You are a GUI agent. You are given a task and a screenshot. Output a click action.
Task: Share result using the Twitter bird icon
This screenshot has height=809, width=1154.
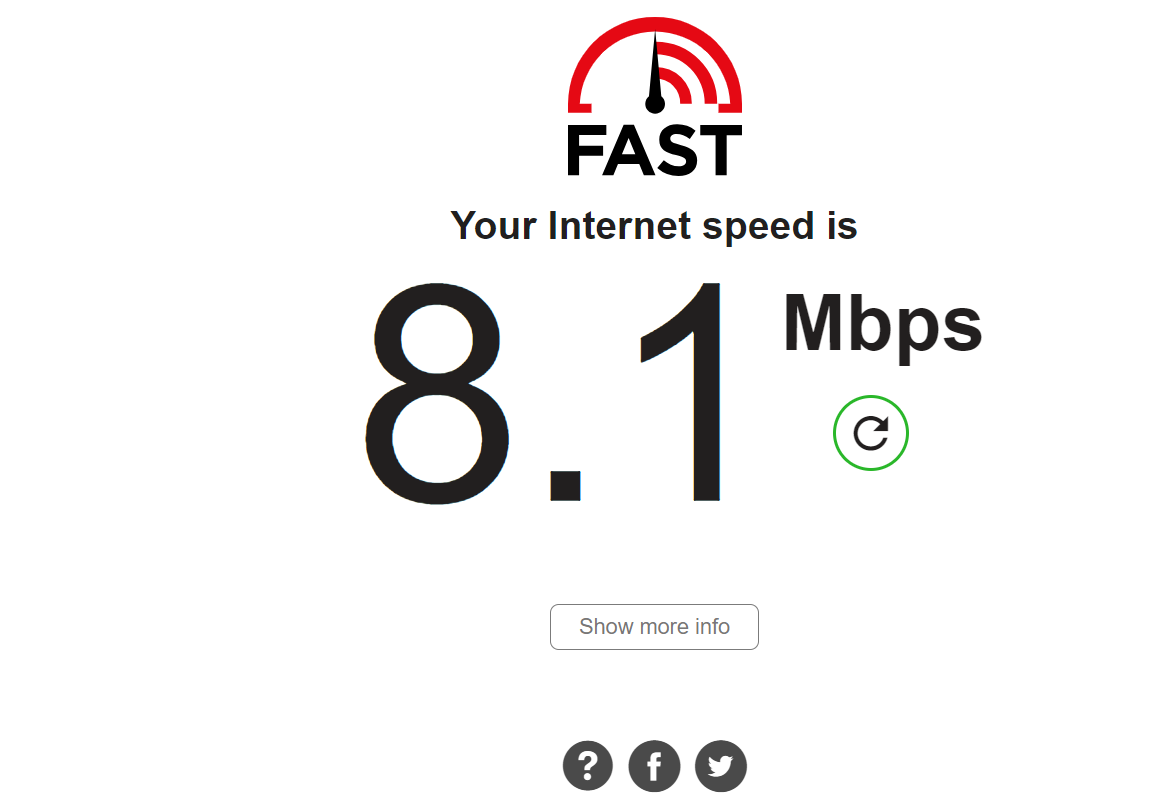pyautogui.click(x=721, y=766)
